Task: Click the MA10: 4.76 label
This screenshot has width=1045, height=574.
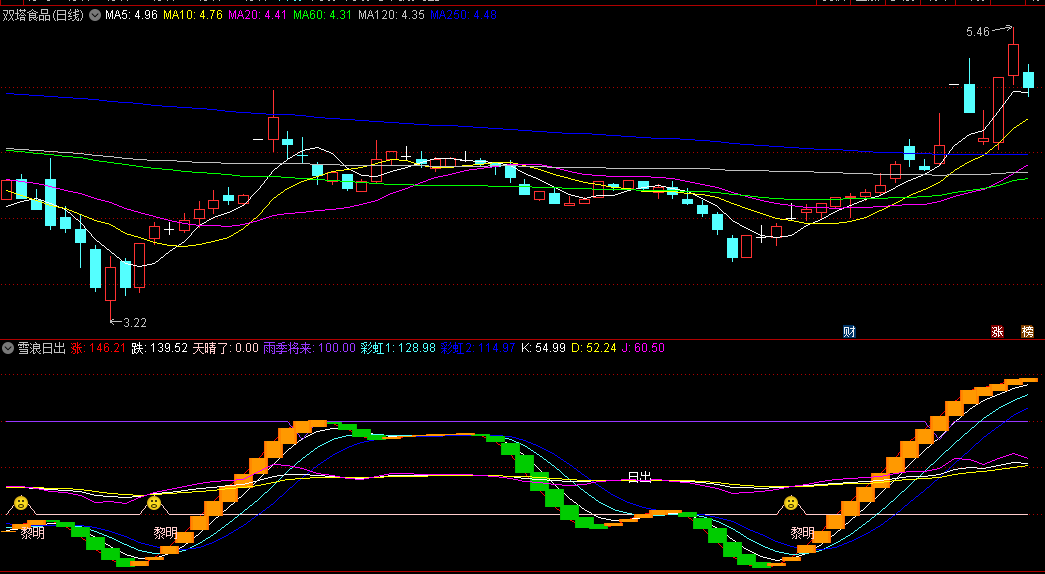Action: pos(193,15)
